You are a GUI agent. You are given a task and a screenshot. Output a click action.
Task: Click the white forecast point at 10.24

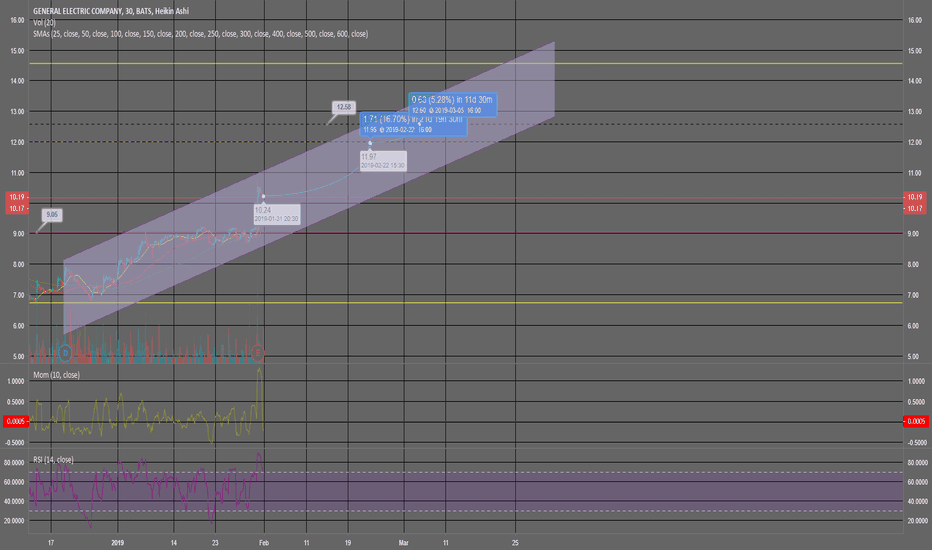tap(263, 196)
